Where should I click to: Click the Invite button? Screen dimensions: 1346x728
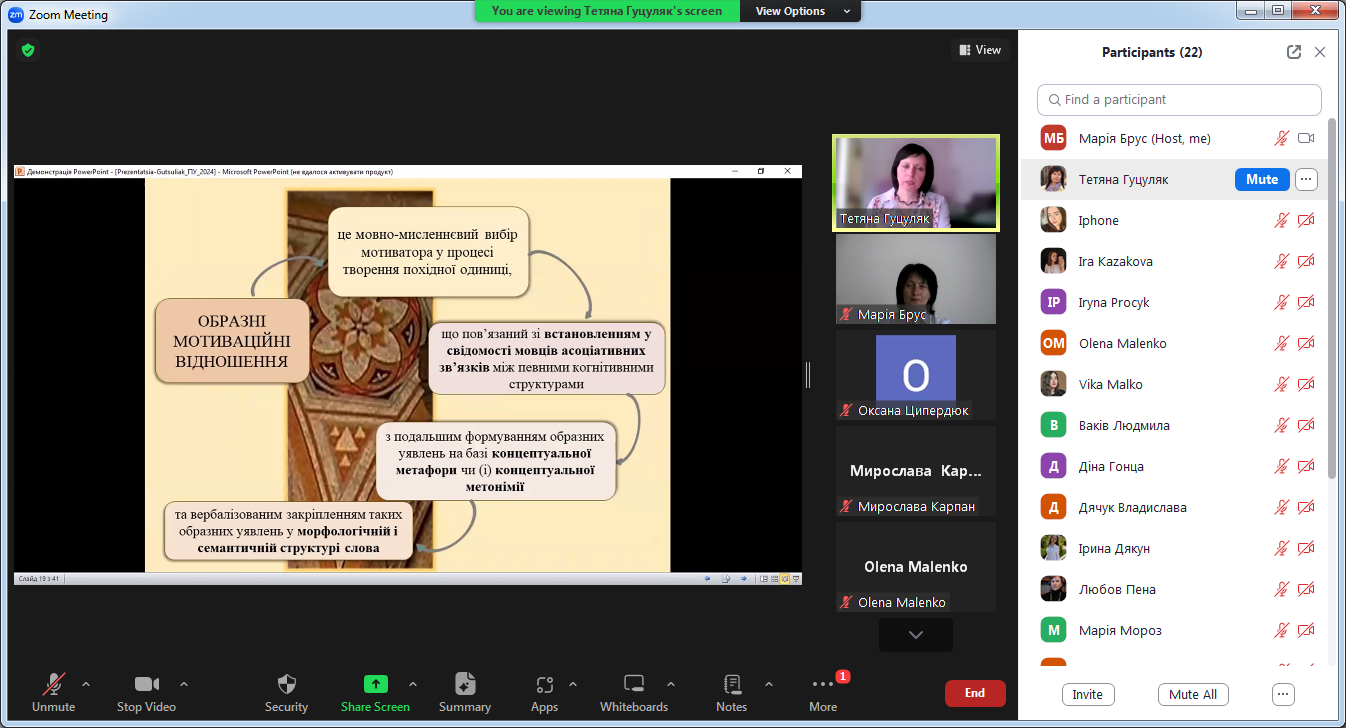(1088, 694)
